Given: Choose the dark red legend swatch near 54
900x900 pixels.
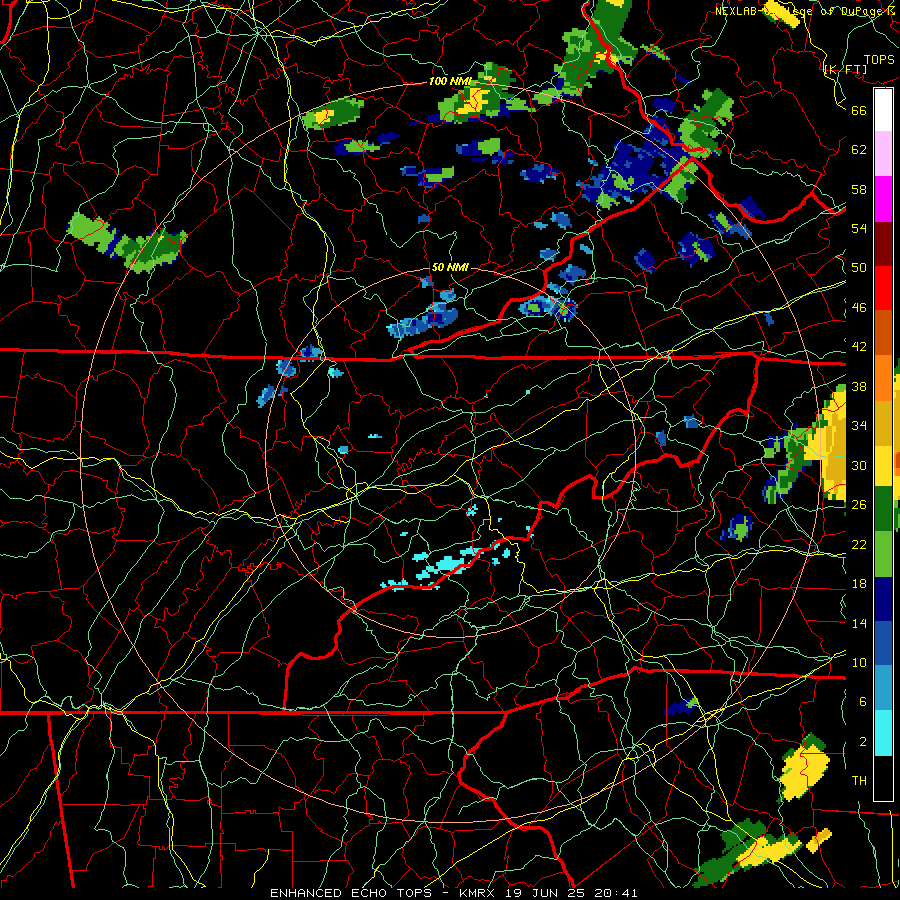Looking at the screenshot, I should (883, 243).
